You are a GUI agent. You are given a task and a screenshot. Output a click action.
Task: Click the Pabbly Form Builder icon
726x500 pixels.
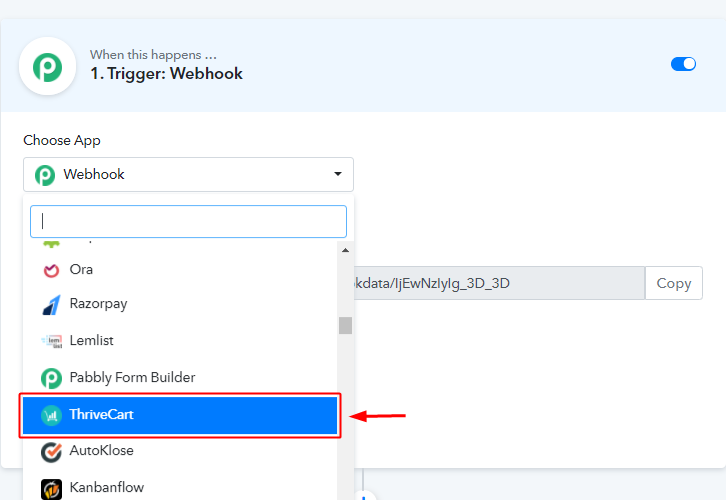pos(51,378)
